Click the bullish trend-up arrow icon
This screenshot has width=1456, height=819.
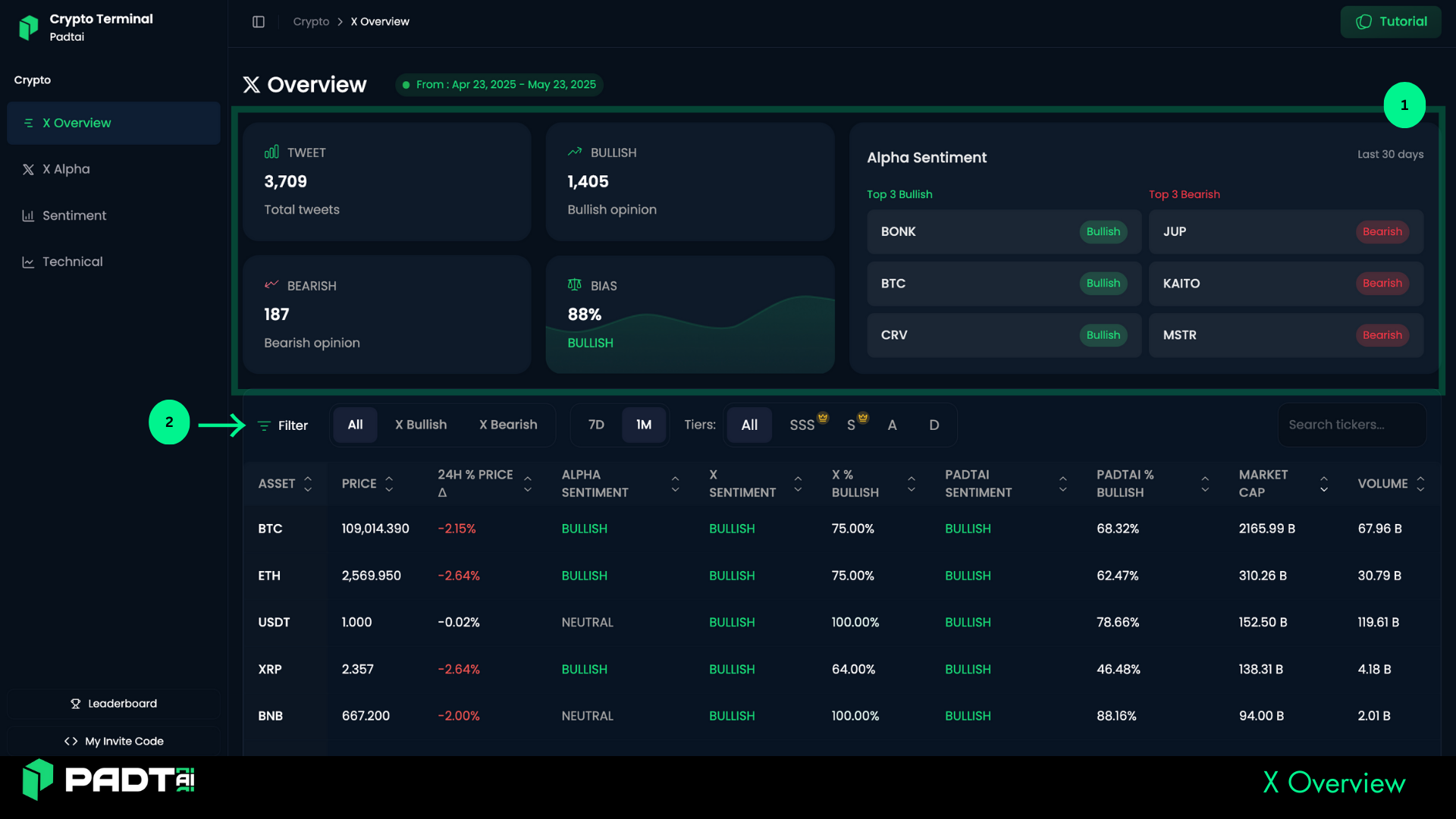click(x=575, y=152)
